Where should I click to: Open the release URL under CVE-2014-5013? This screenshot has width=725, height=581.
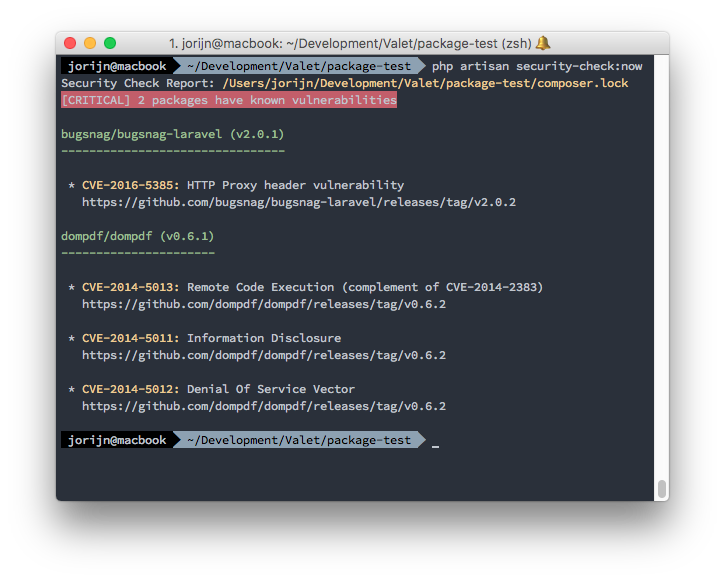pos(263,304)
